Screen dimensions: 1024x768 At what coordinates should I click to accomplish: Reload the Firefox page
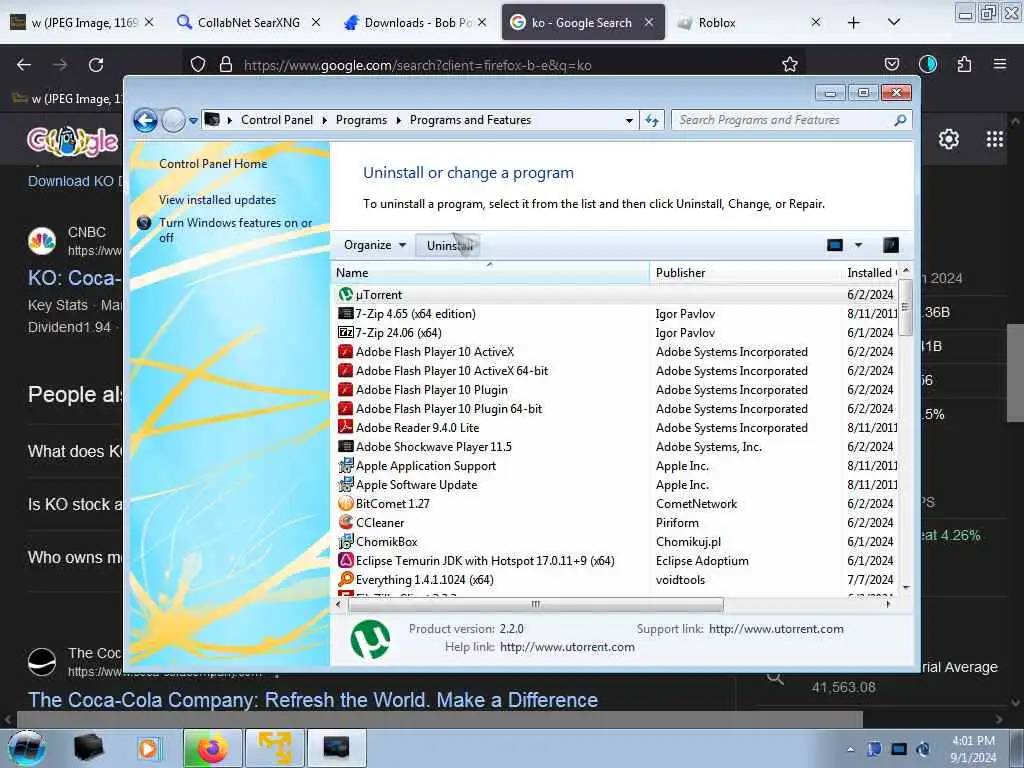click(96, 65)
